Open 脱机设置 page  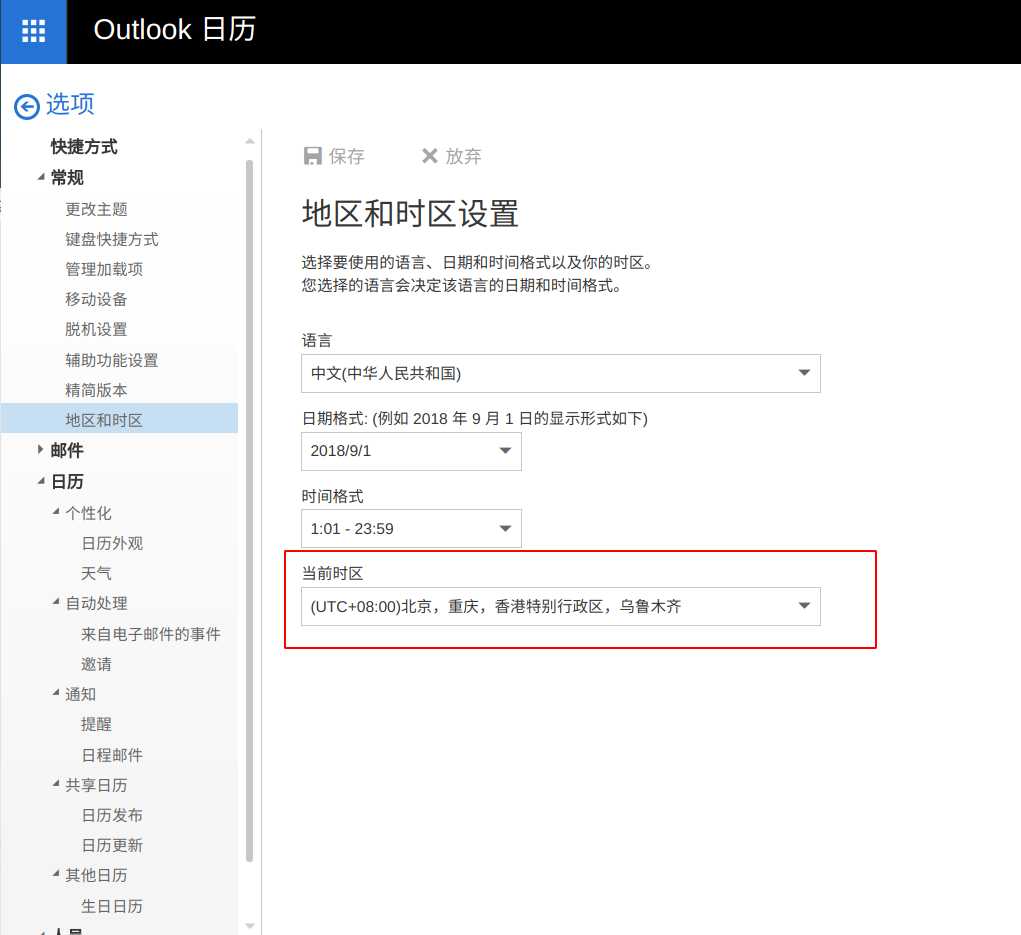[96, 329]
